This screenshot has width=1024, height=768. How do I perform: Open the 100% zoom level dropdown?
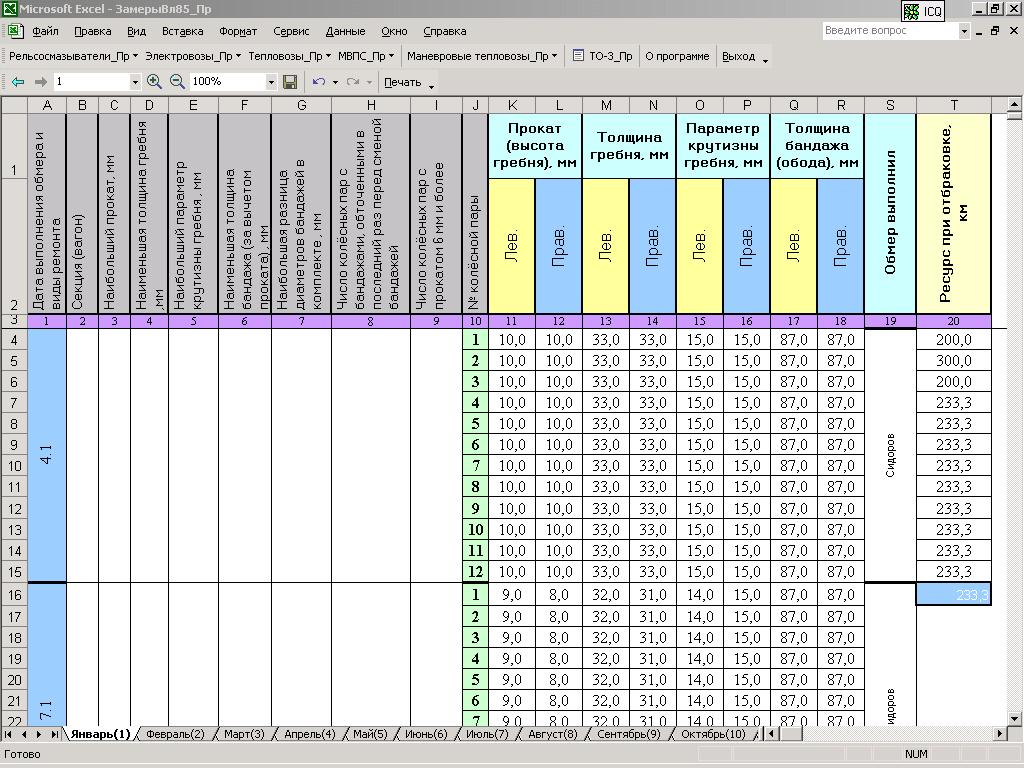click(271, 82)
